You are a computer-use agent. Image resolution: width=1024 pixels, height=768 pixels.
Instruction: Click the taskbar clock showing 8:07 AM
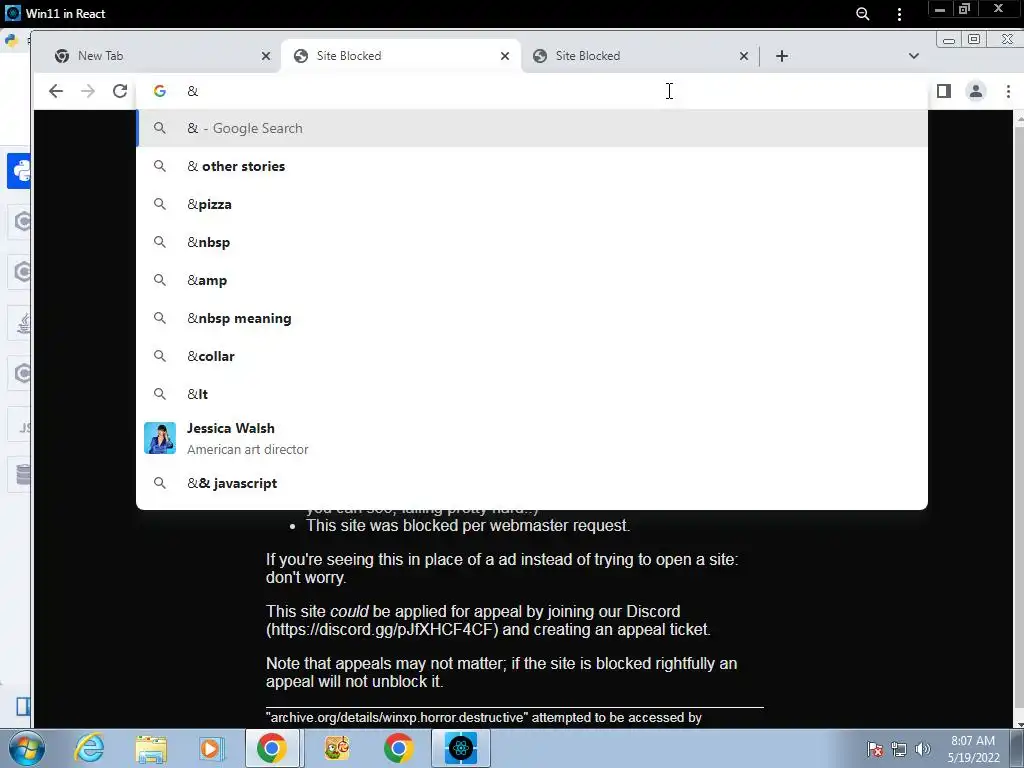point(973,748)
